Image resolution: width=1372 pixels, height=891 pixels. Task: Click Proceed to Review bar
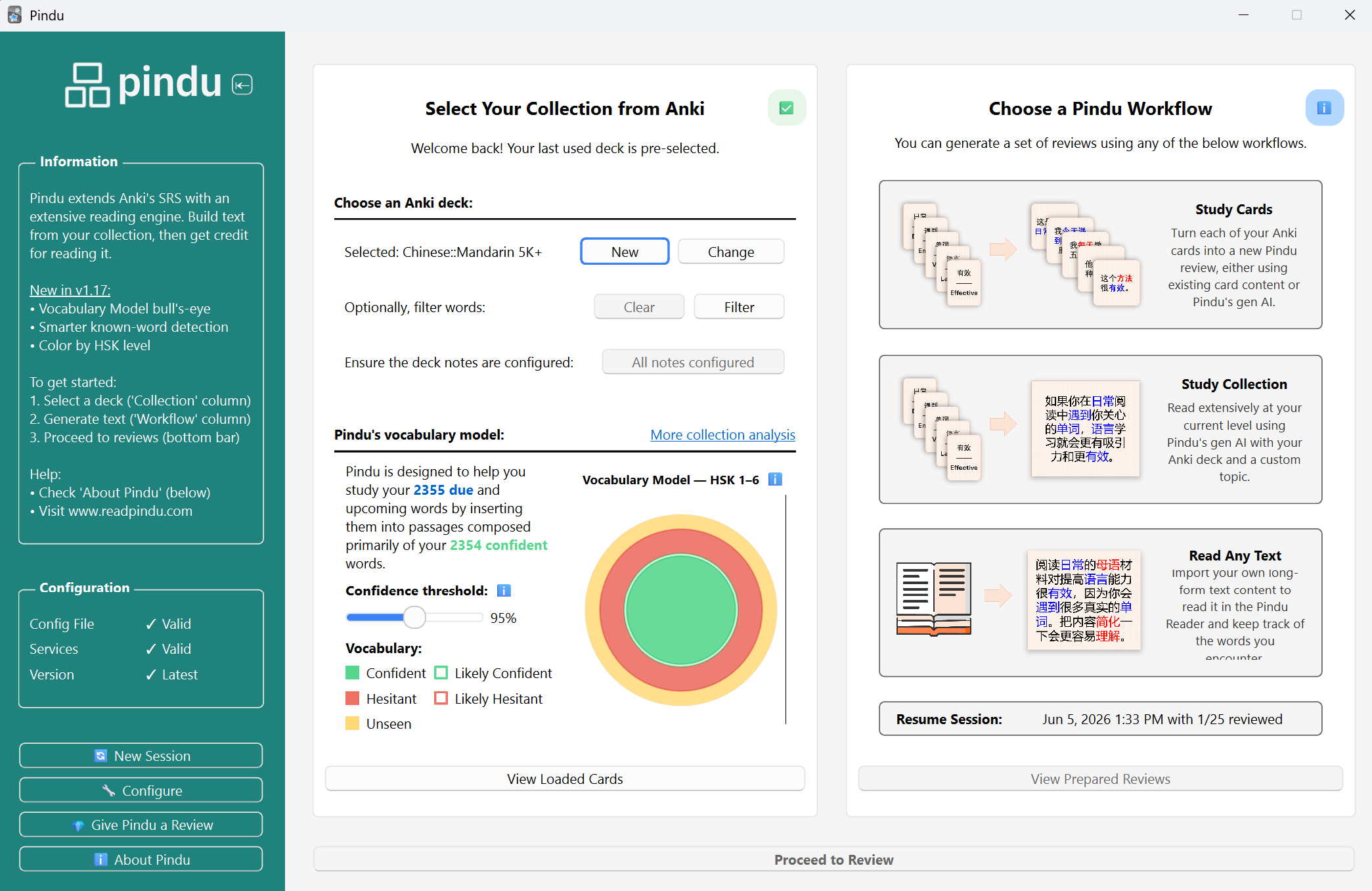coord(834,859)
